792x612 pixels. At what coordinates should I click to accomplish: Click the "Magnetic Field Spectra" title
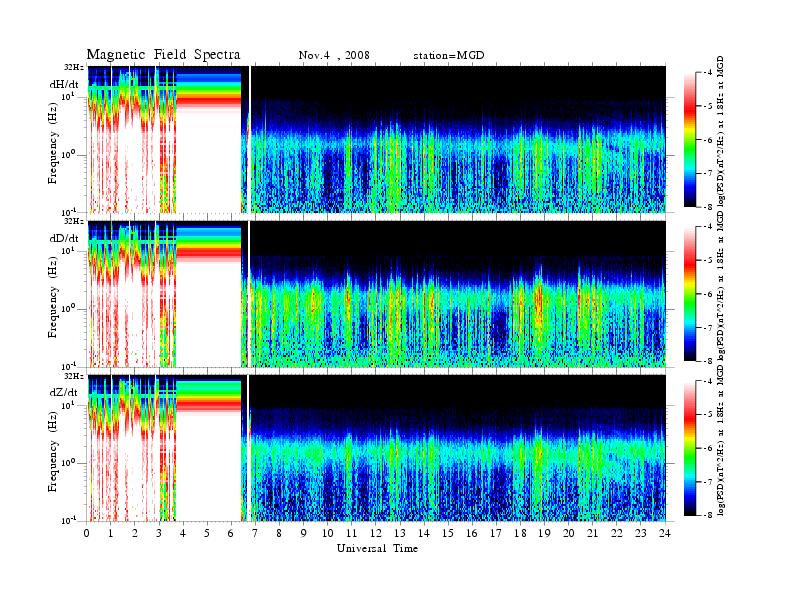[x=163, y=55]
